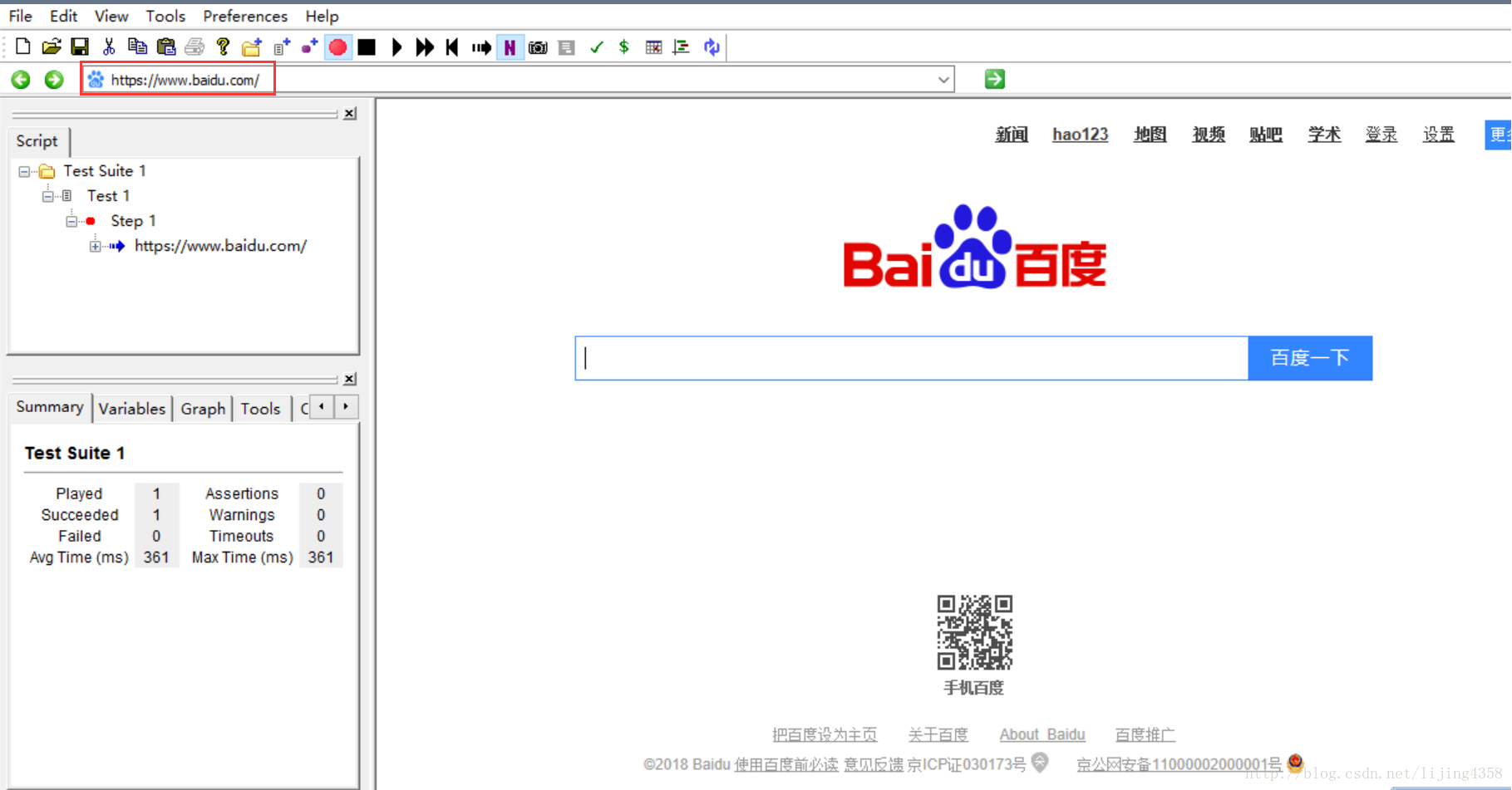This screenshot has width=1512, height=790.
Task: Click the 手机百度 QR code image
Action: [974, 632]
